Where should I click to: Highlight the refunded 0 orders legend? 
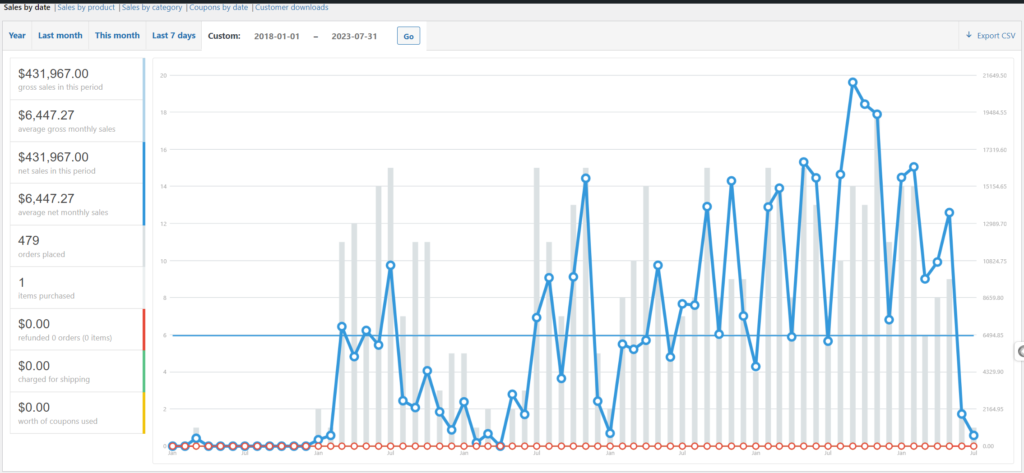(x=78, y=330)
